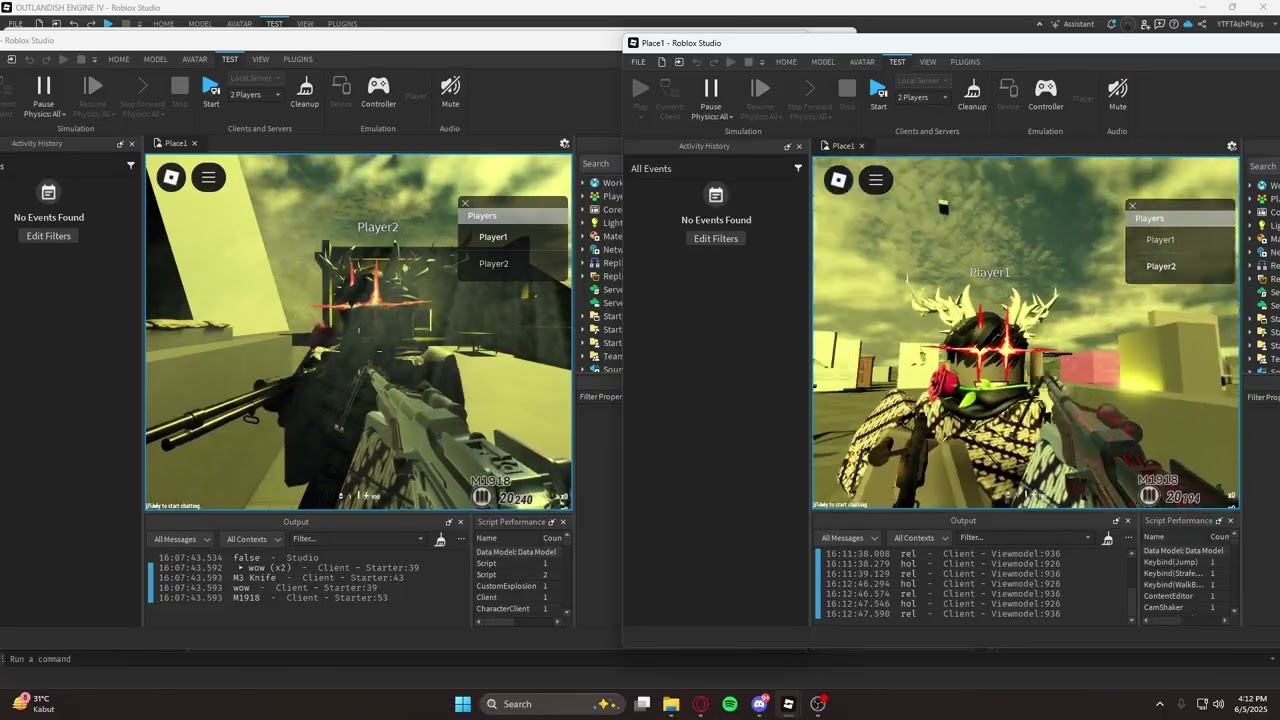Click Start icon in left Studio window
1280x720 pixels.
click(211, 87)
